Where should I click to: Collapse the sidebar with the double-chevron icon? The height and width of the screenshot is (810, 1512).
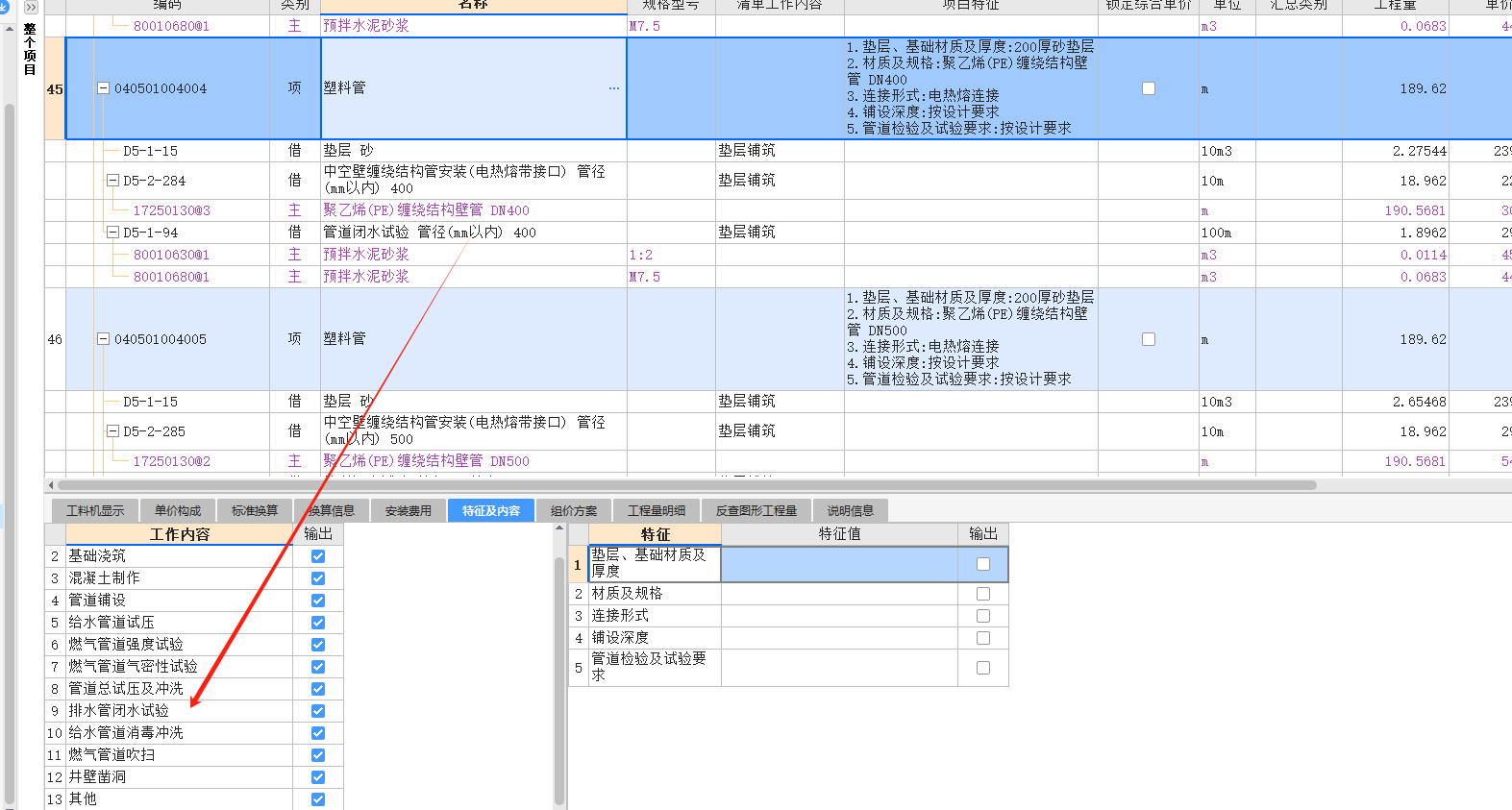[x=31, y=7]
